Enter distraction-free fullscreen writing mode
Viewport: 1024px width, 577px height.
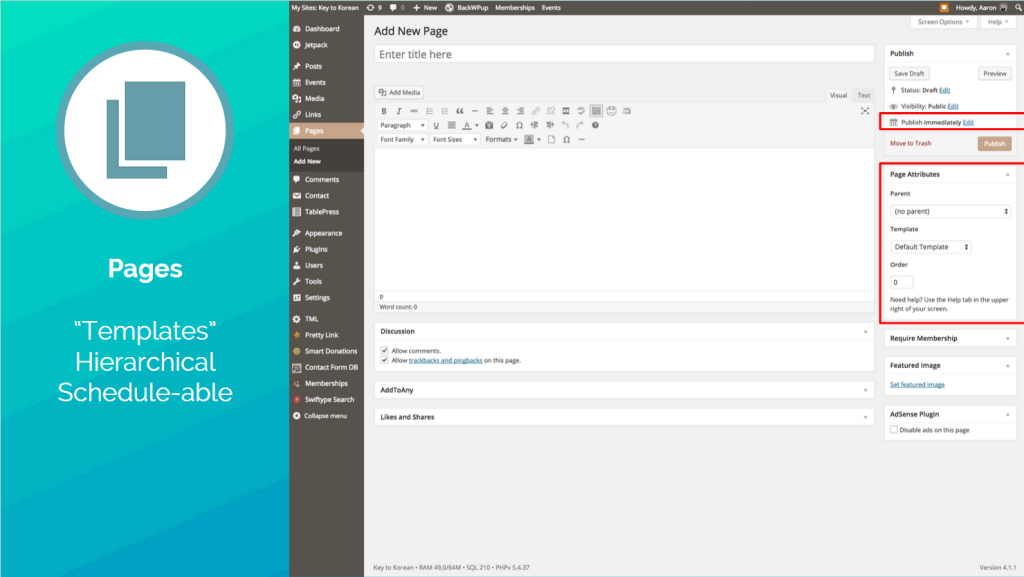tap(864, 111)
